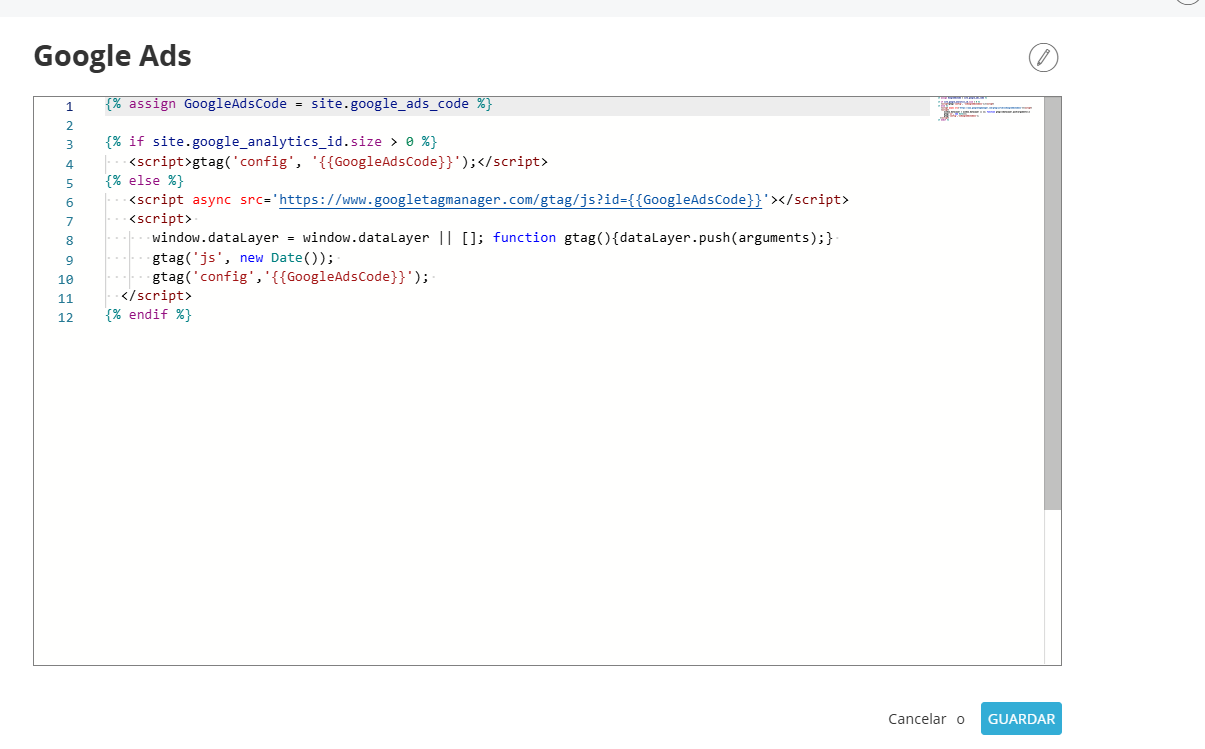Screen dimensions: 1205x749
Task: Click line number 12 in the gutter
Action: coord(66,317)
